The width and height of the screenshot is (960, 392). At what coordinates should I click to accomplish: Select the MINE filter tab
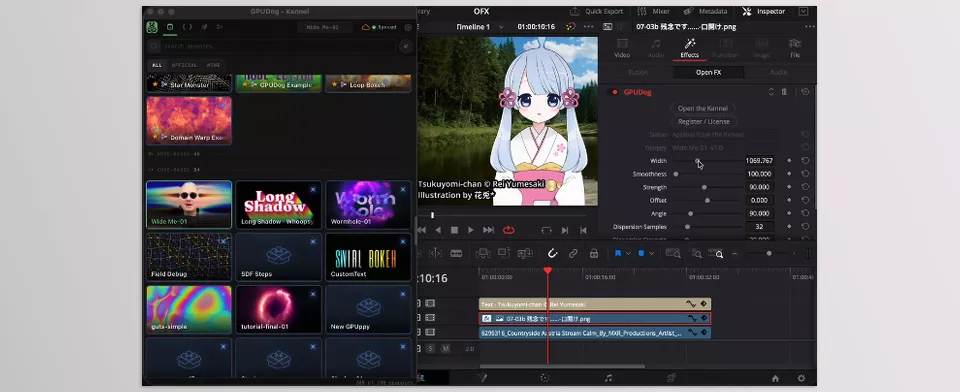pos(213,65)
